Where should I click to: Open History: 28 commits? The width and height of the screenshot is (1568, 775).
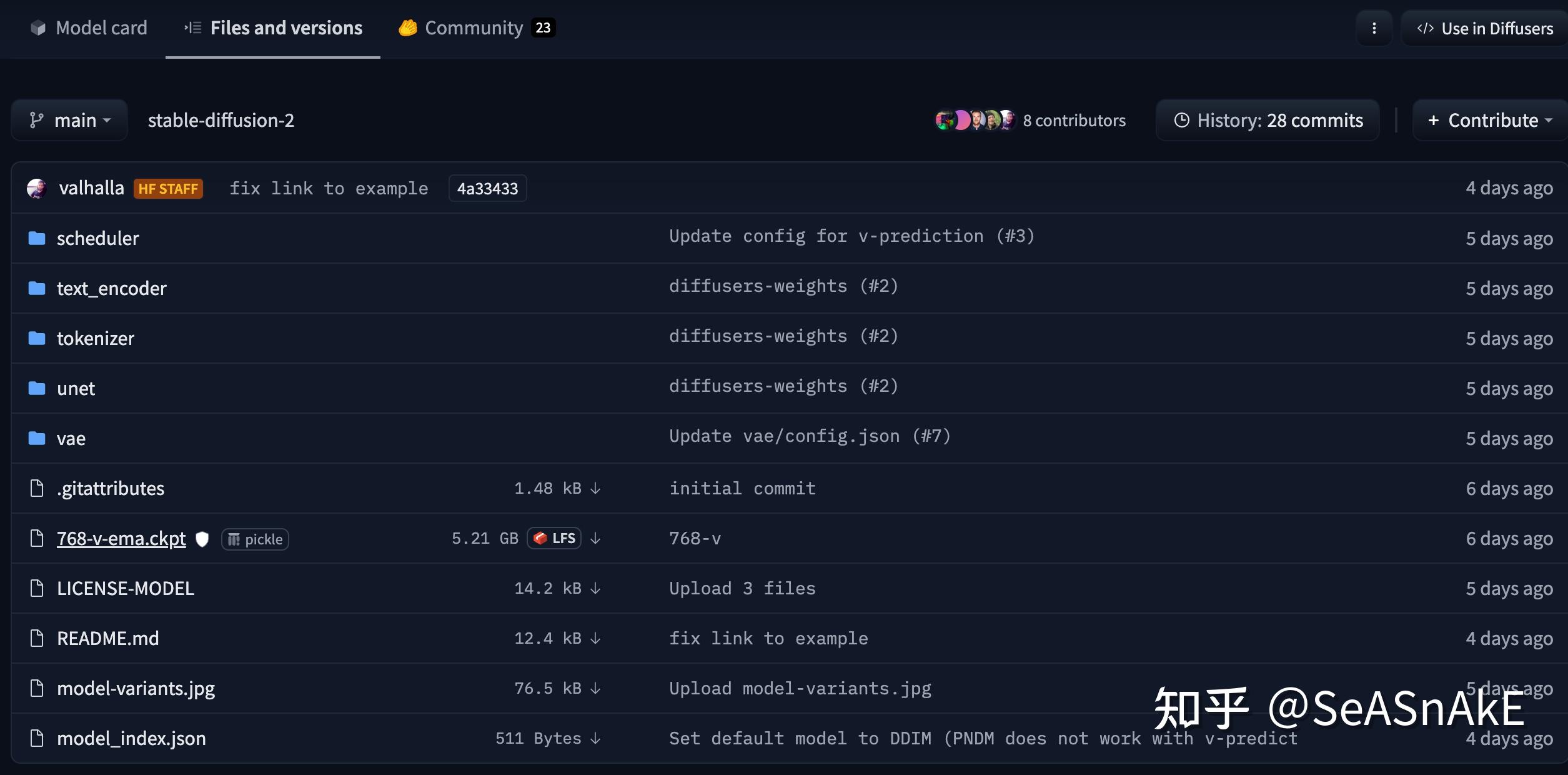(x=1267, y=119)
